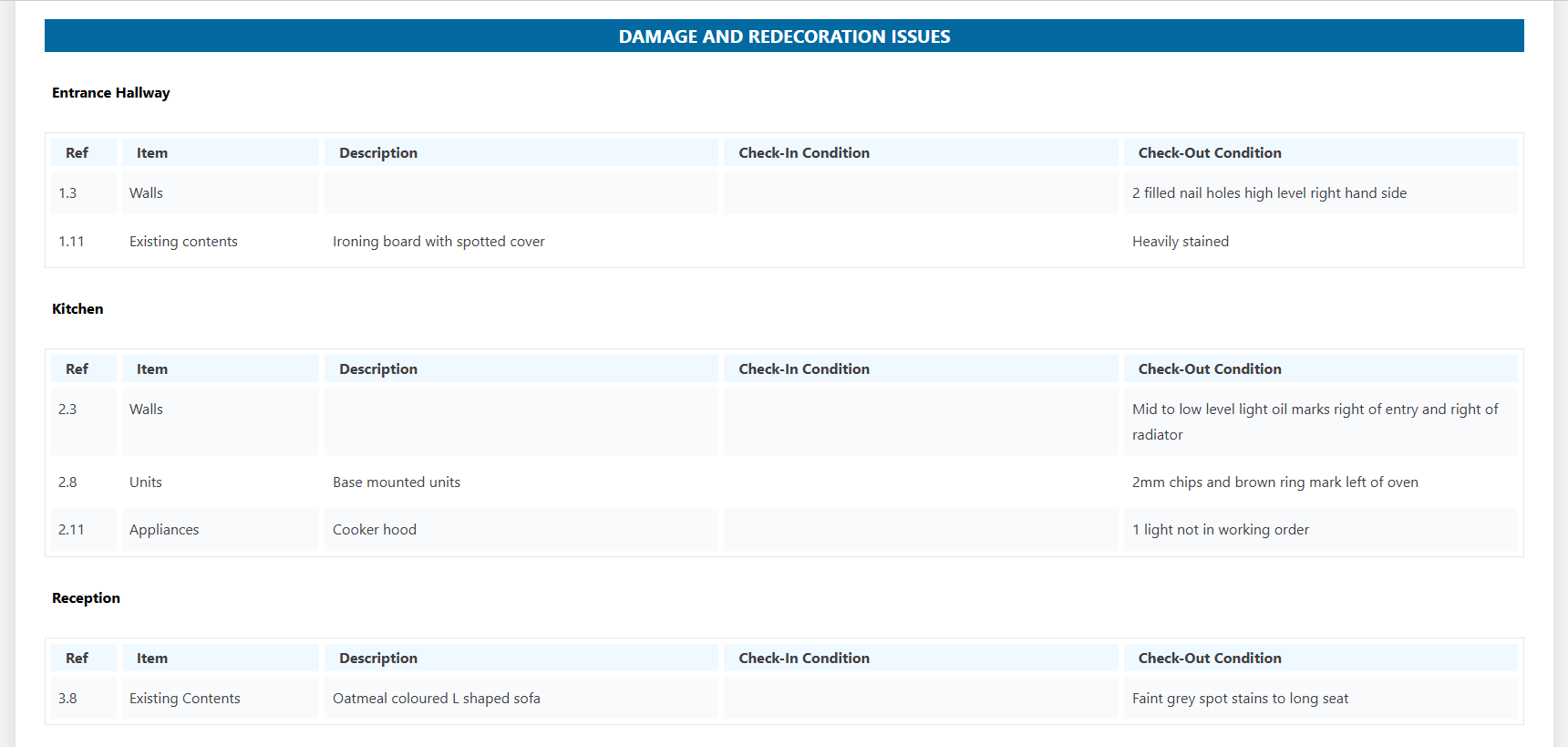
Task: Select 'Ironing board with spotted cover' description
Action: tap(438, 242)
